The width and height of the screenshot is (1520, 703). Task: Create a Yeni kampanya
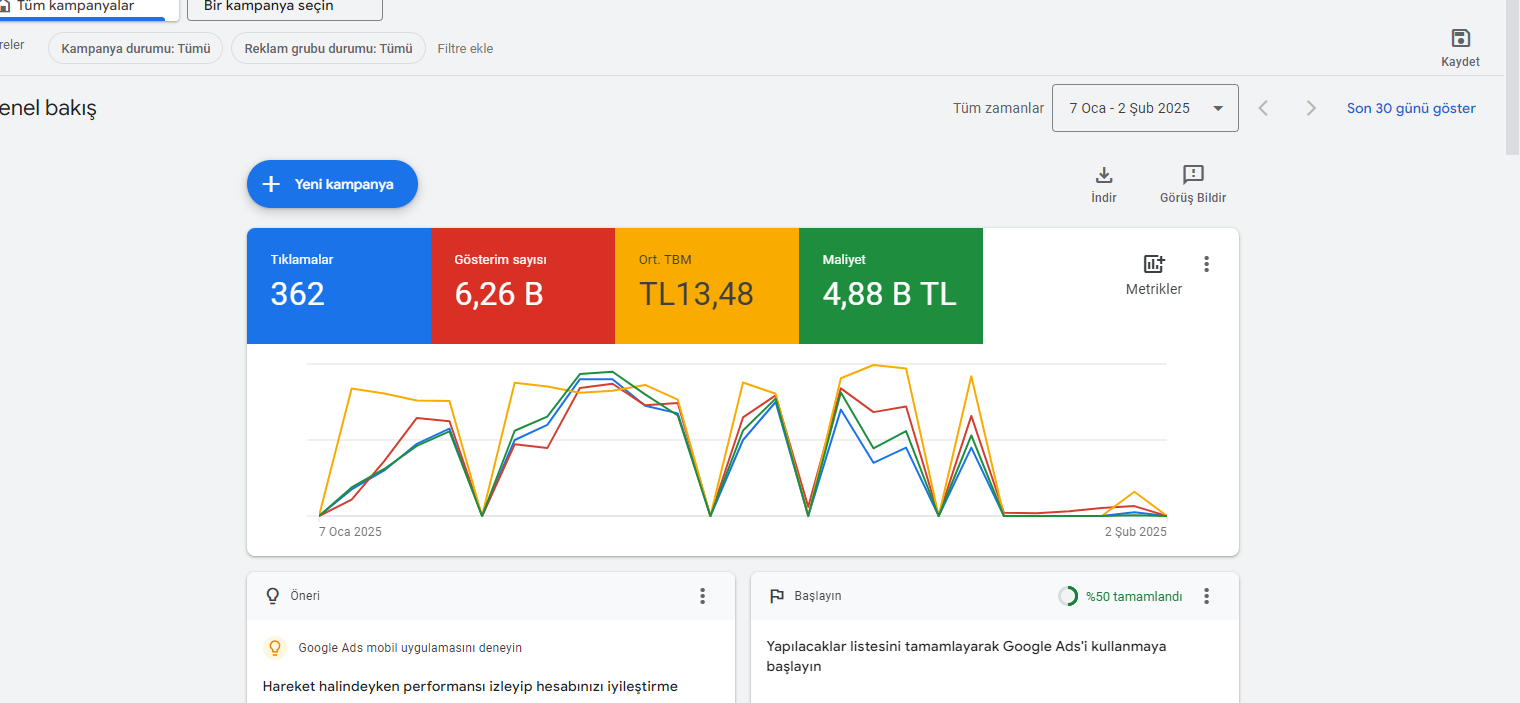(x=332, y=184)
